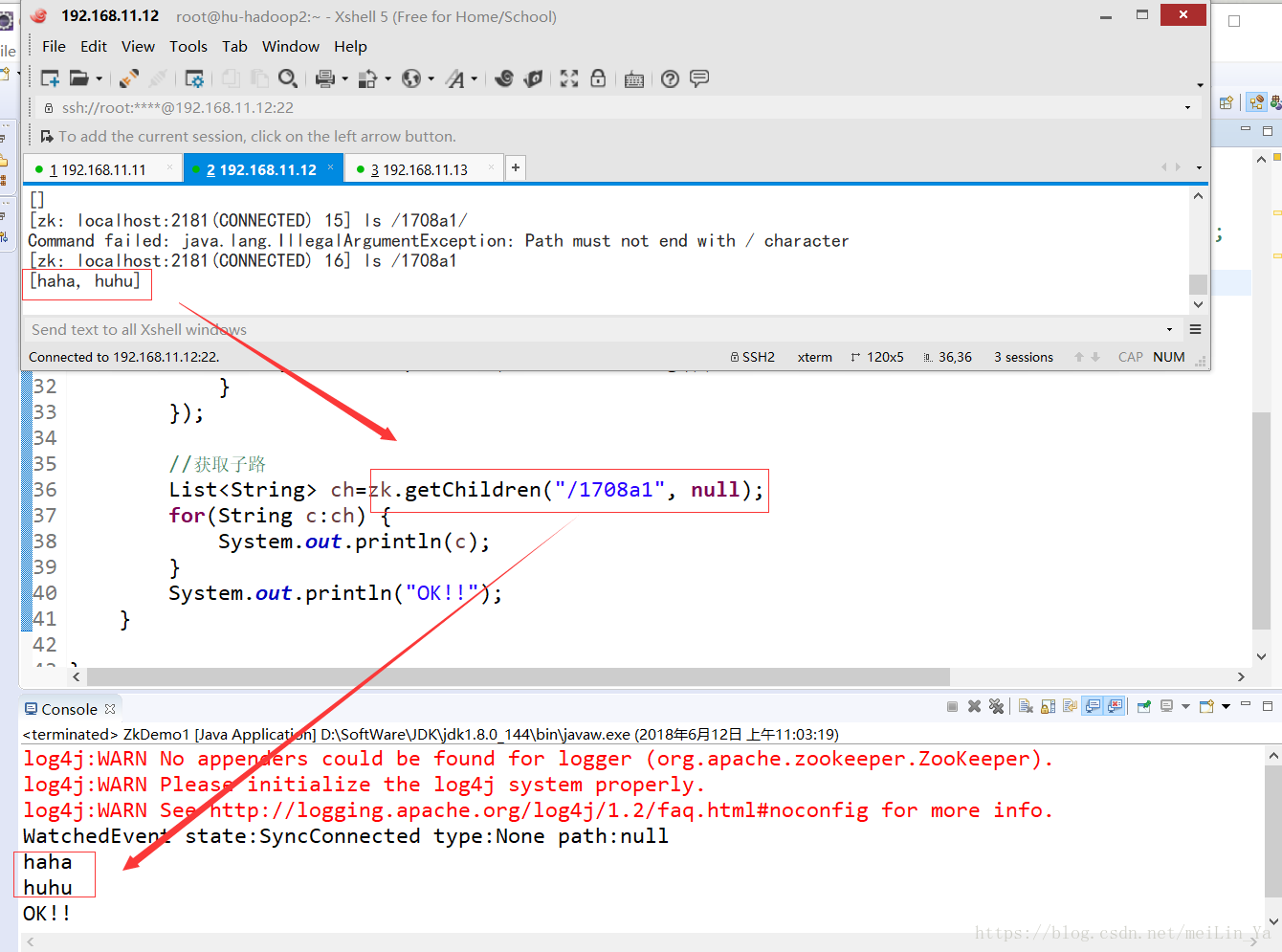Toggle Show Console on standard output change
The height and width of the screenshot is (952, 1282).
point(1093,707)
